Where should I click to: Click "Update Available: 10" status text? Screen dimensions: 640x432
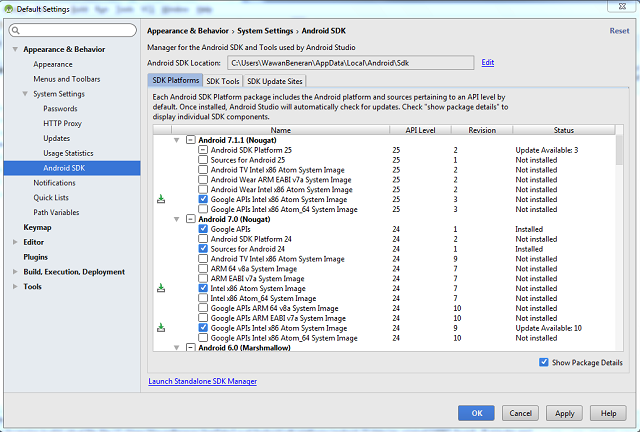[x=548, y=328]
